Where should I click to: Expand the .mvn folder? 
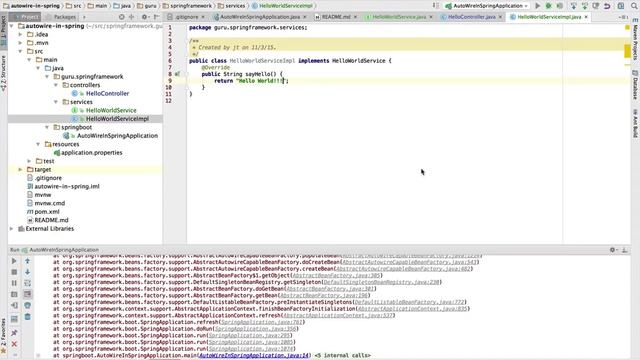(x=20, y=43)
